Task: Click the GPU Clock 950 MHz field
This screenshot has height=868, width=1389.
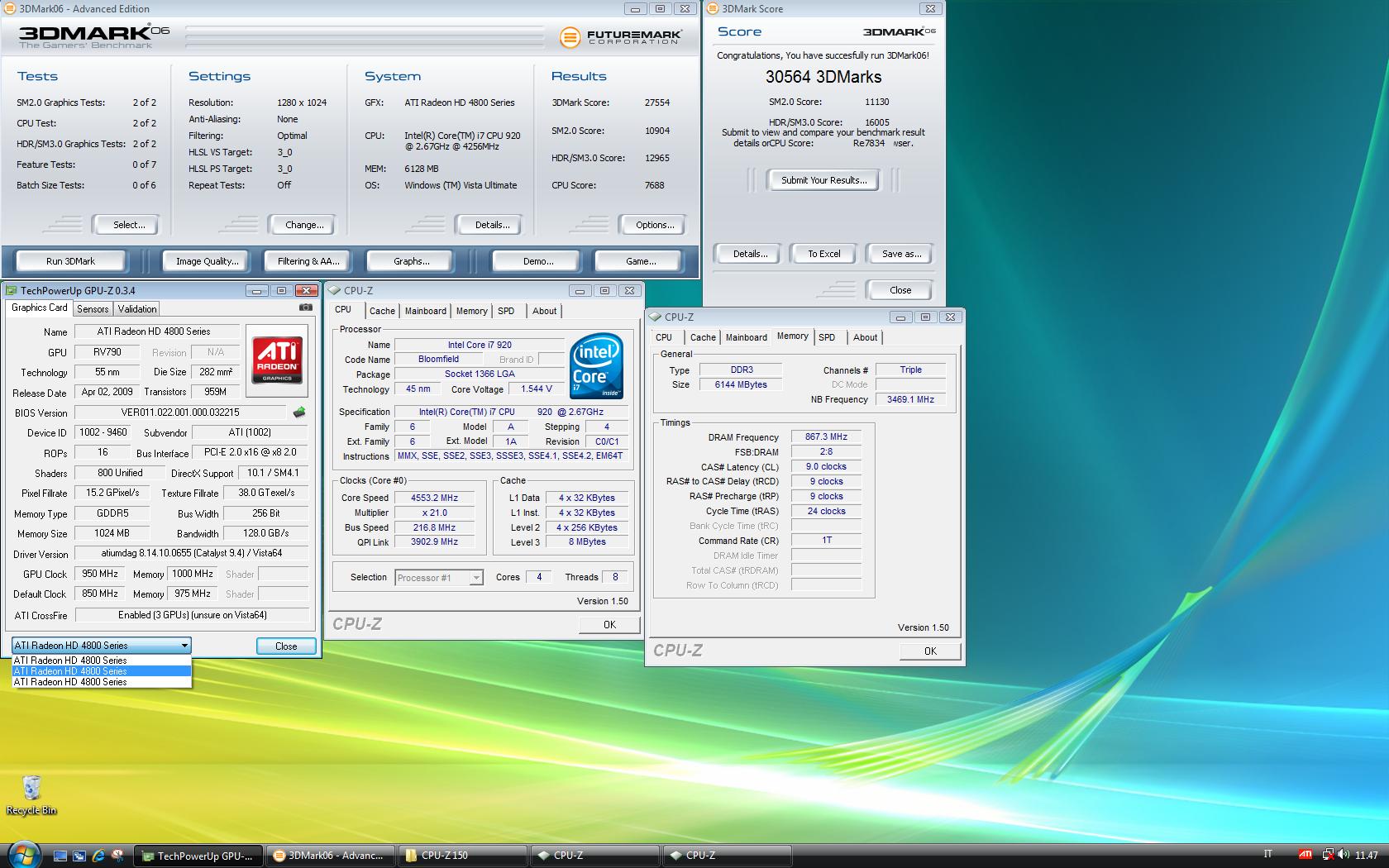Action: 100,574
